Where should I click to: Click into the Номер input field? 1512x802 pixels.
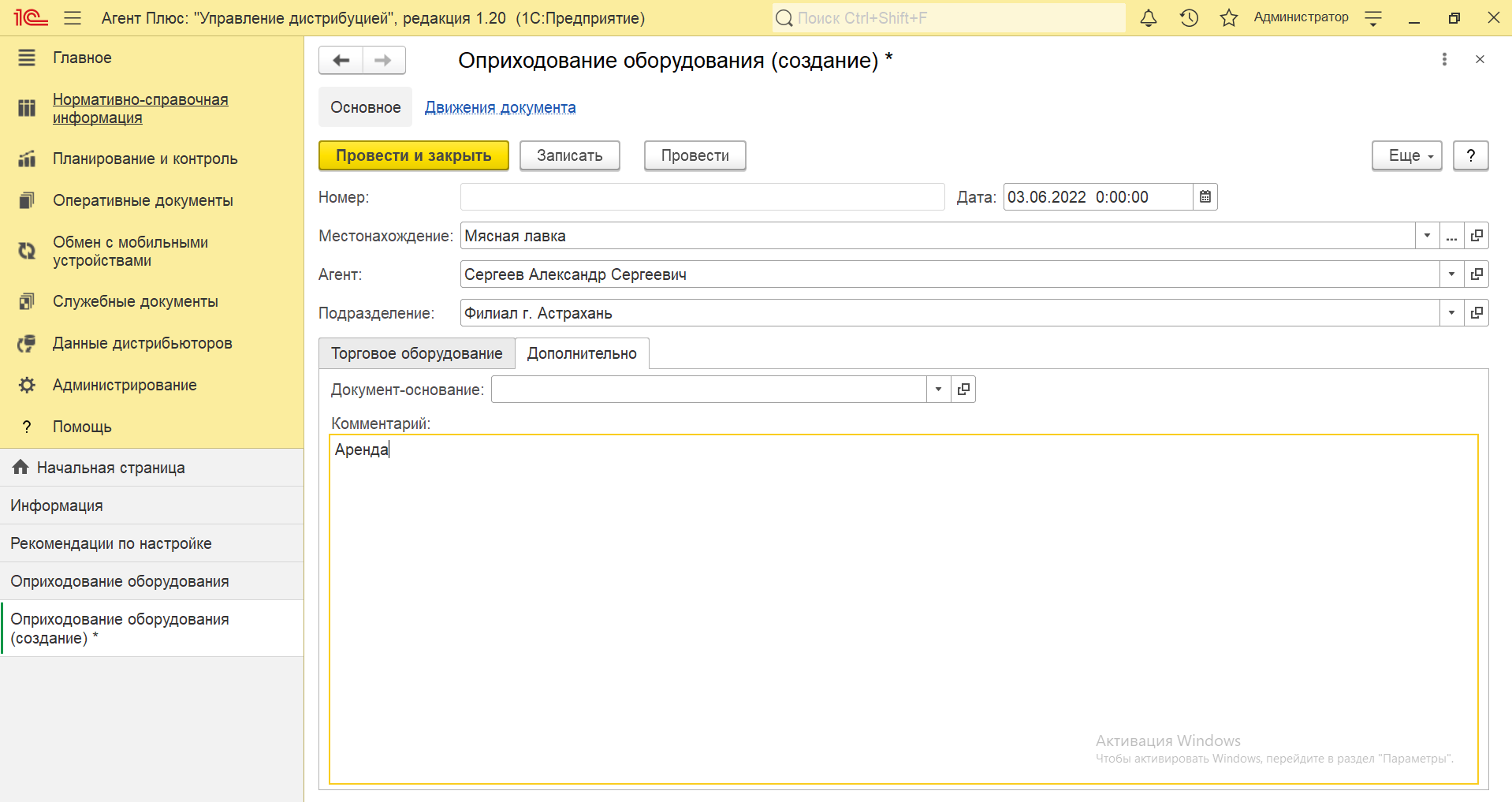pyautogui.click(x=702, y=197)
